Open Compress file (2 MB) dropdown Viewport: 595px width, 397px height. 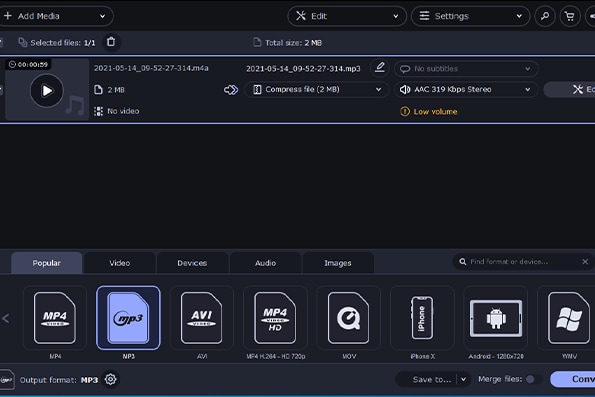[317, 90]
